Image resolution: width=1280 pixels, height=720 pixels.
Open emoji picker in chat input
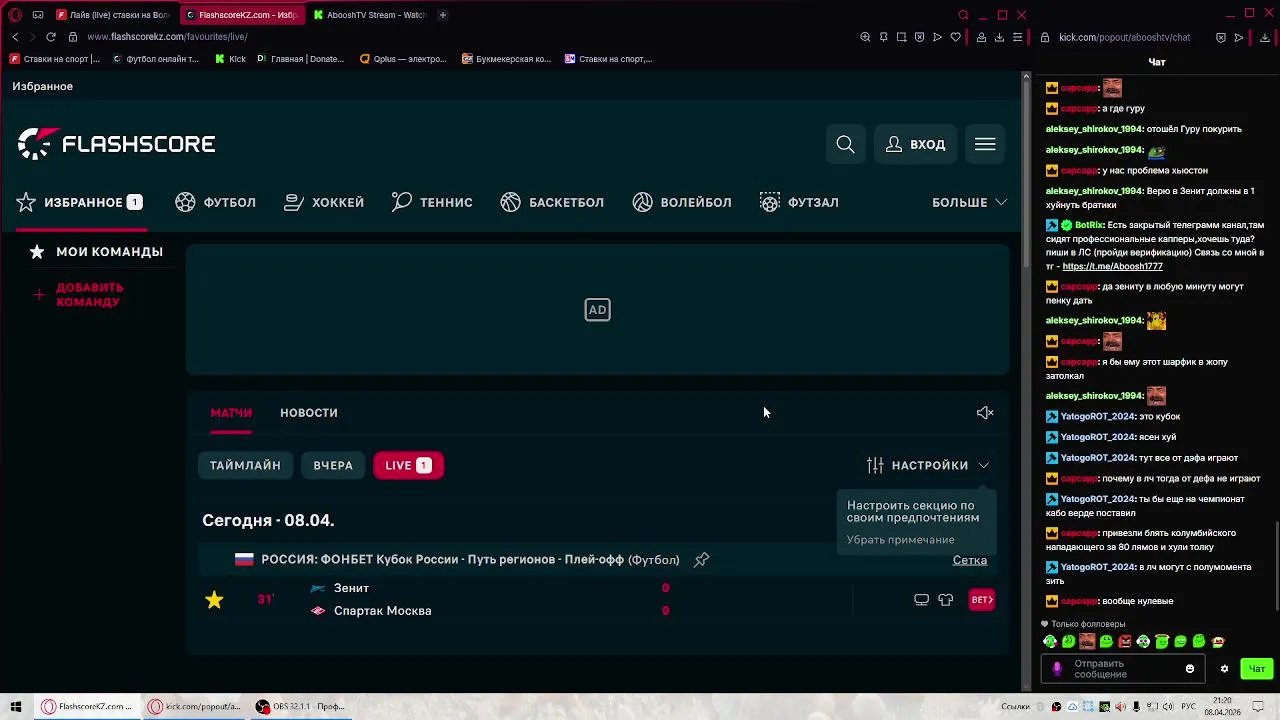(x=1189, y=669)
